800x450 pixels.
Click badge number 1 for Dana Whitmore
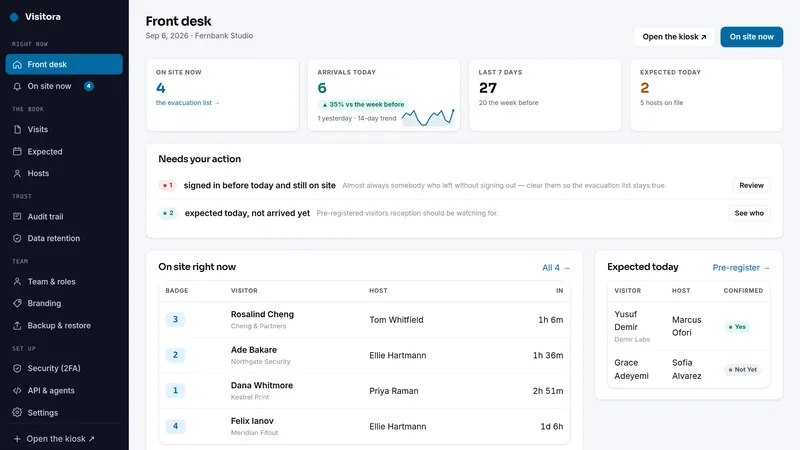(x=175, y=390)
